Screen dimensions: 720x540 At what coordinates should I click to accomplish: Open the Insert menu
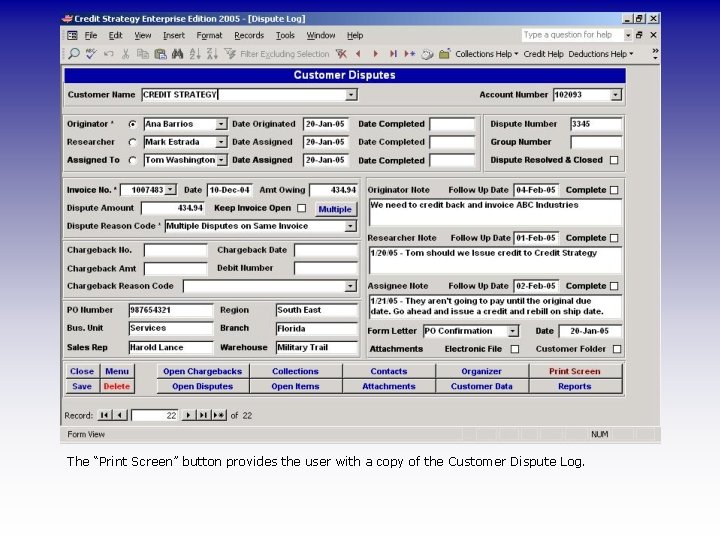click(x=174, y=35)
